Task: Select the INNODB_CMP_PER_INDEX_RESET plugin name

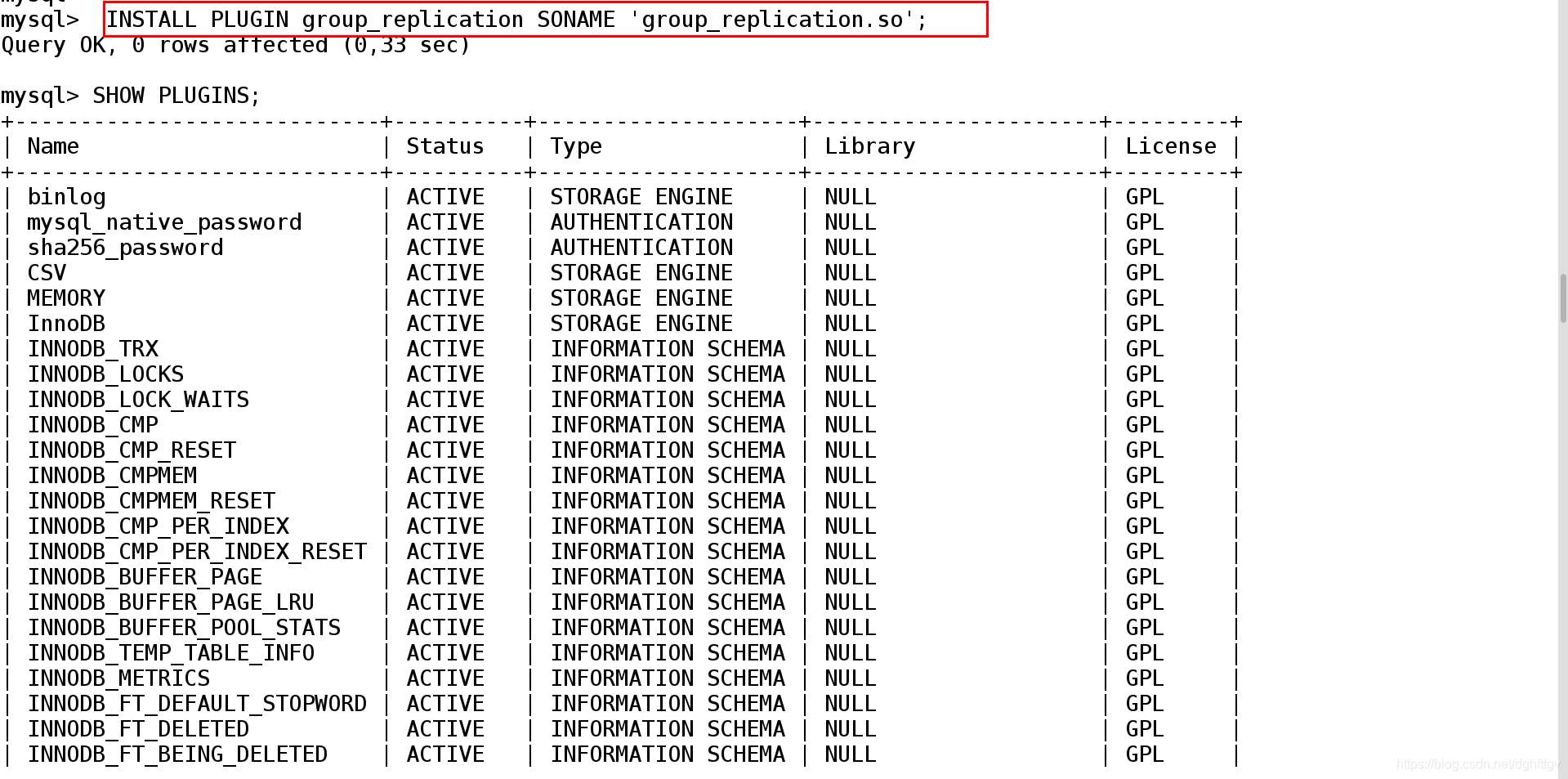Action: coord(197,552)
